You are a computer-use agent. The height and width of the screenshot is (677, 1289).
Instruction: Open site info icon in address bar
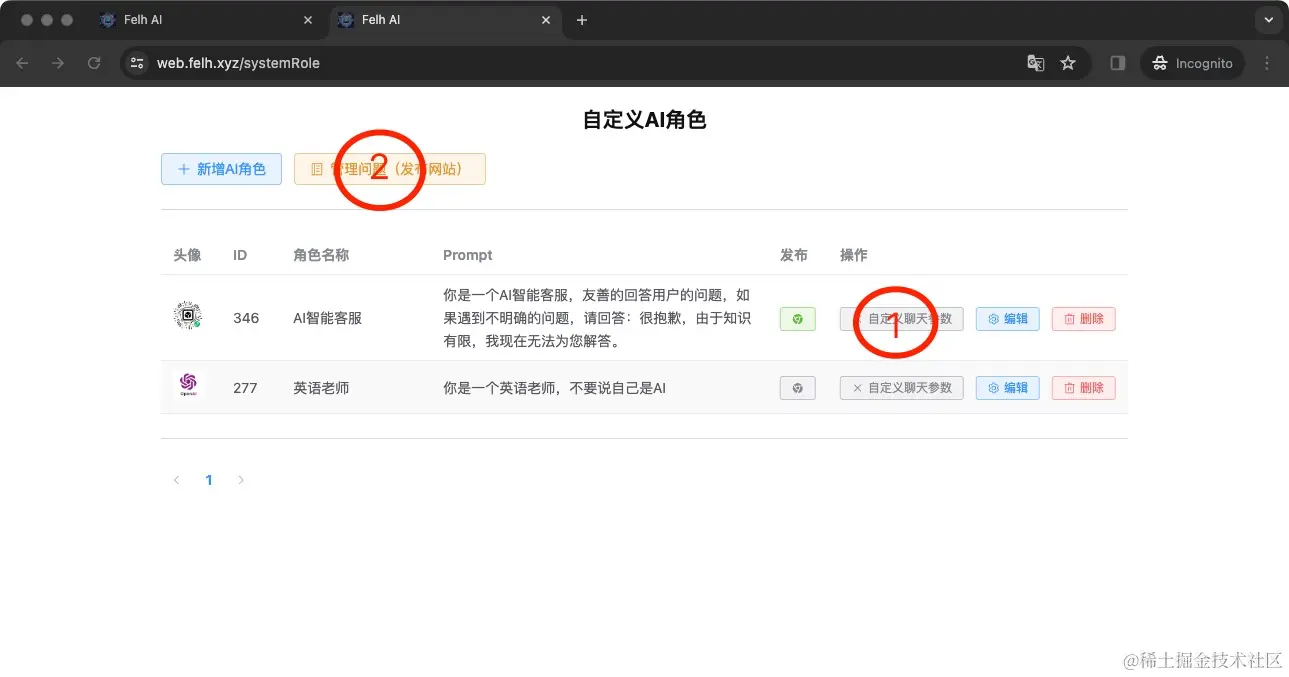[138, 63]
